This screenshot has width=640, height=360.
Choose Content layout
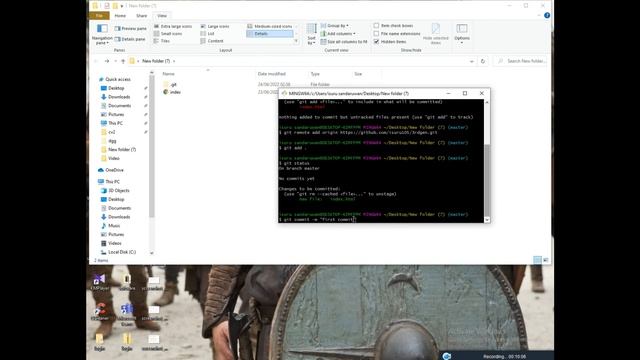pyautogui.click(x=212, y=41)
